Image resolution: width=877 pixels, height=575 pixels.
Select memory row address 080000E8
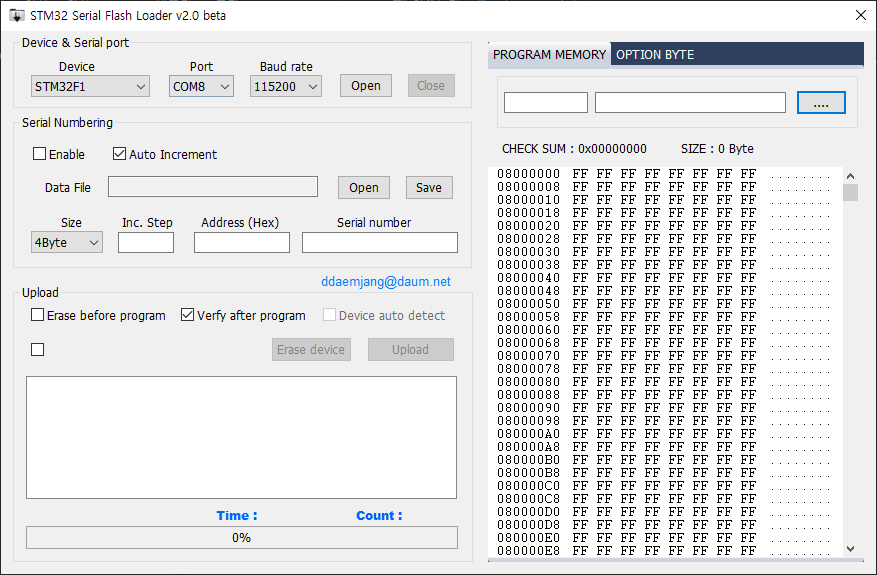pos(529,551)
